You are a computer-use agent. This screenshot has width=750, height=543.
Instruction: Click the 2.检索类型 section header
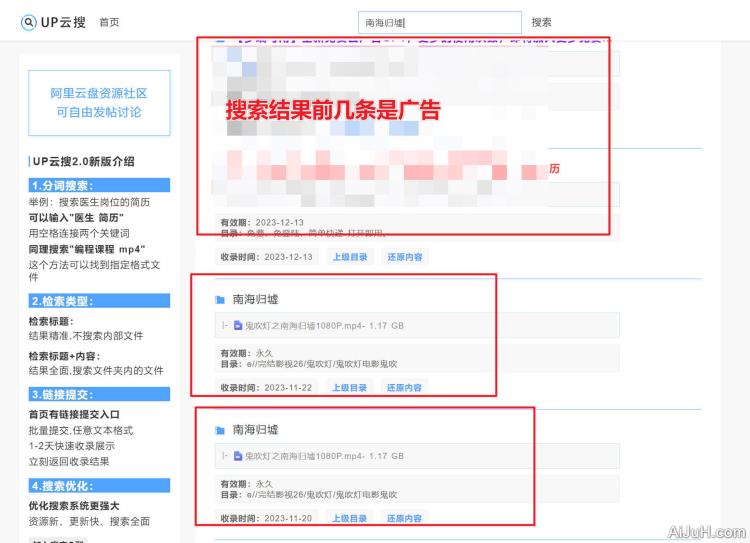[x=99, y=301]
